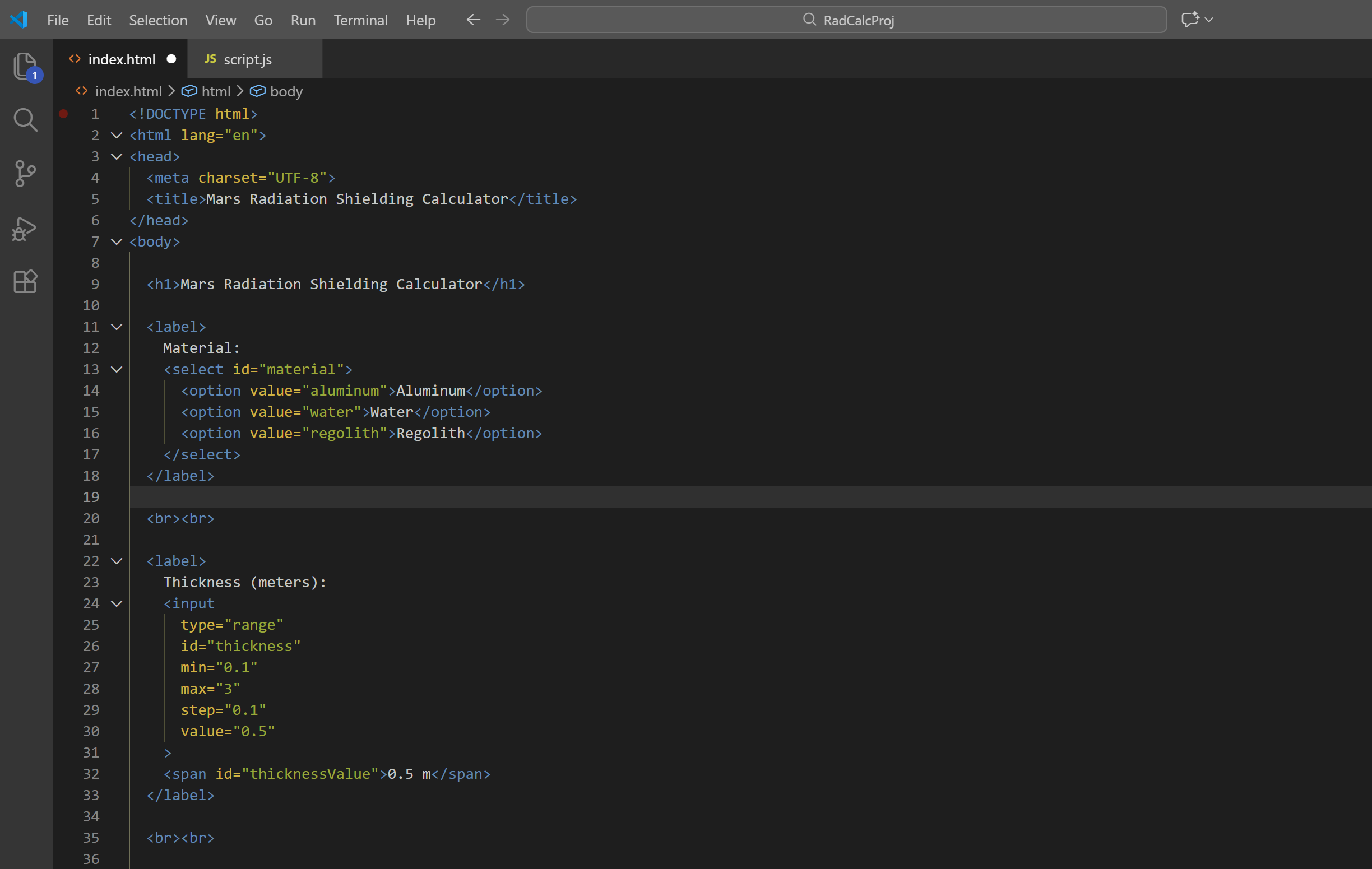Click the RadCalcProj command center search box

(846, 20)
